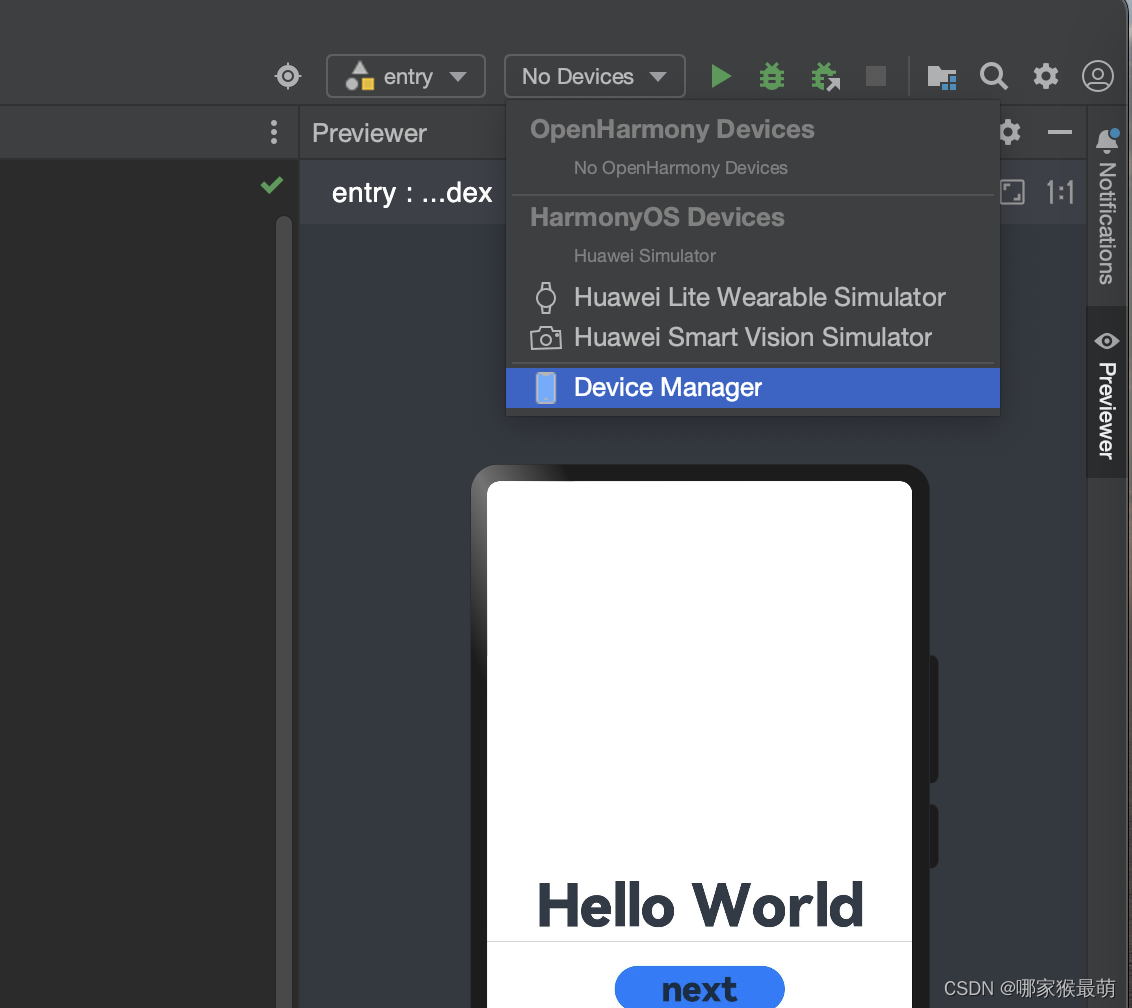
Task: Click the eye icon on the Previewer tab
Action: 1107,341
